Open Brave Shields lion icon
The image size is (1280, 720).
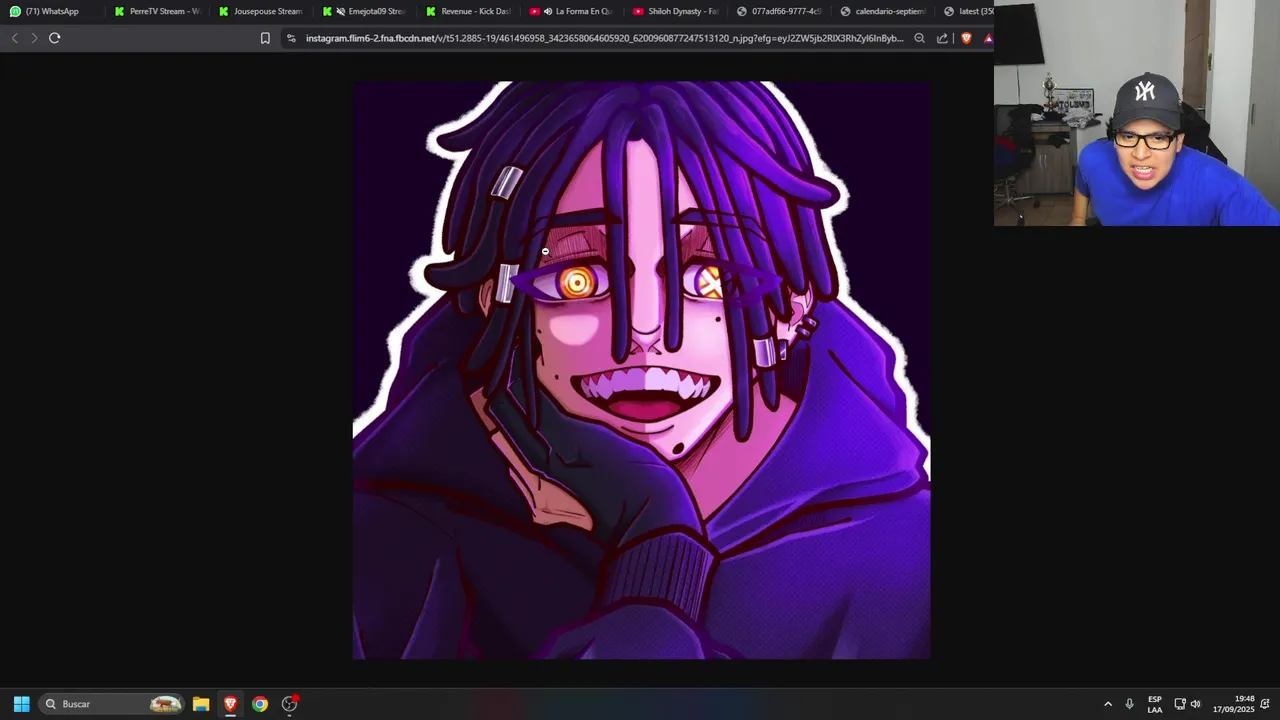tap(966, 38)
